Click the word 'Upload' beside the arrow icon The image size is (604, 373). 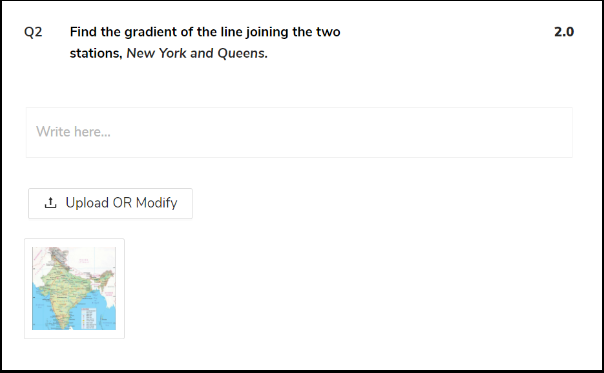pos(87,203)
